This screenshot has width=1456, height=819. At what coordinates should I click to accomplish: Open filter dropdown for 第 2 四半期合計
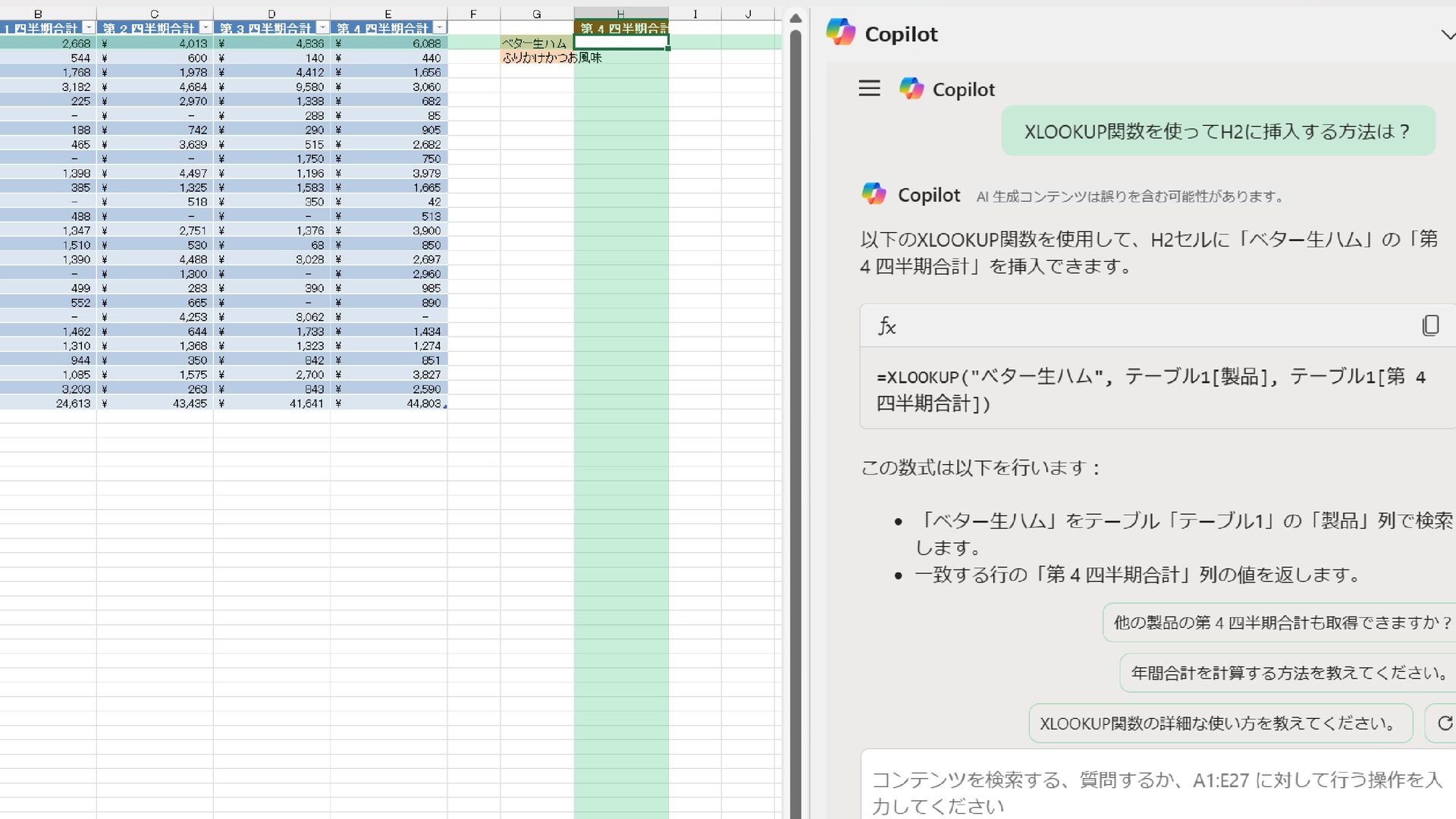[206, 28]
